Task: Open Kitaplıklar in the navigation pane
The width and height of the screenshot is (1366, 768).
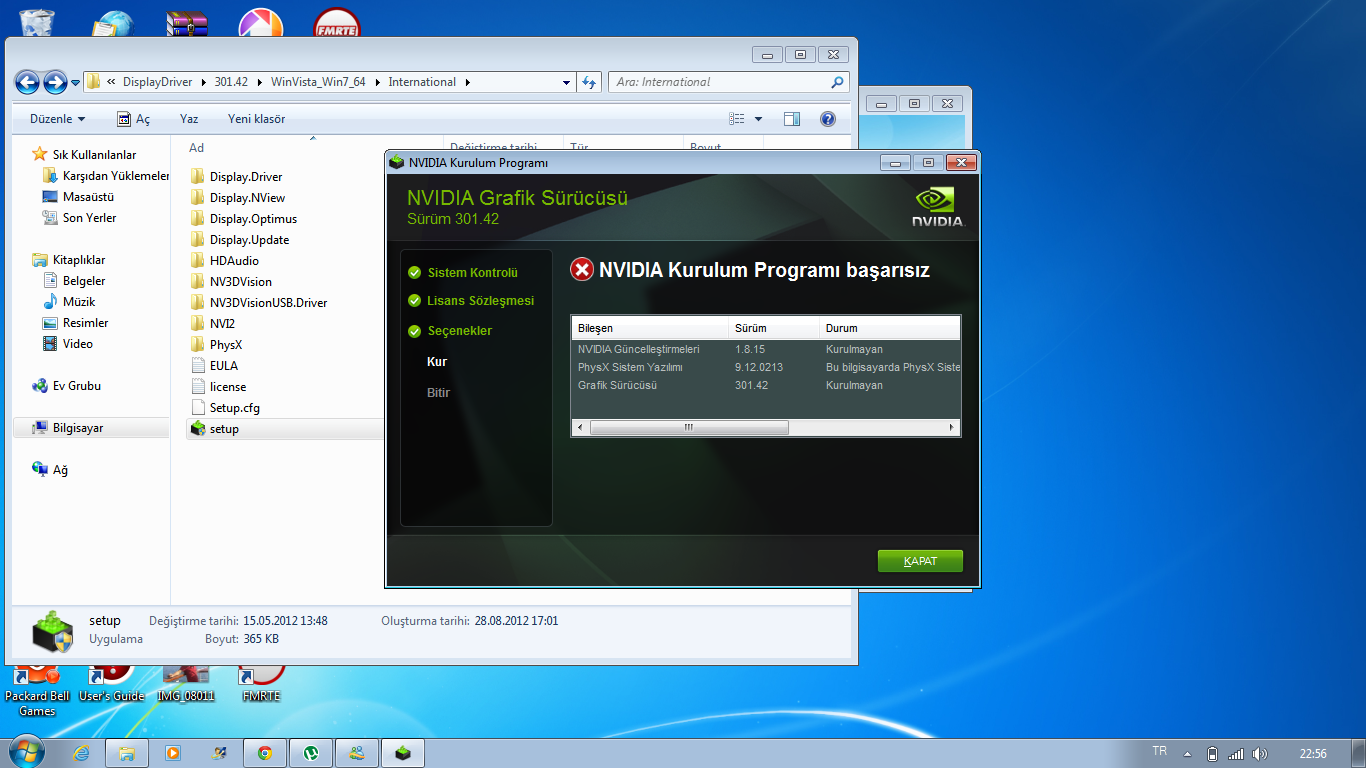Action: click(x=79, y=260)
